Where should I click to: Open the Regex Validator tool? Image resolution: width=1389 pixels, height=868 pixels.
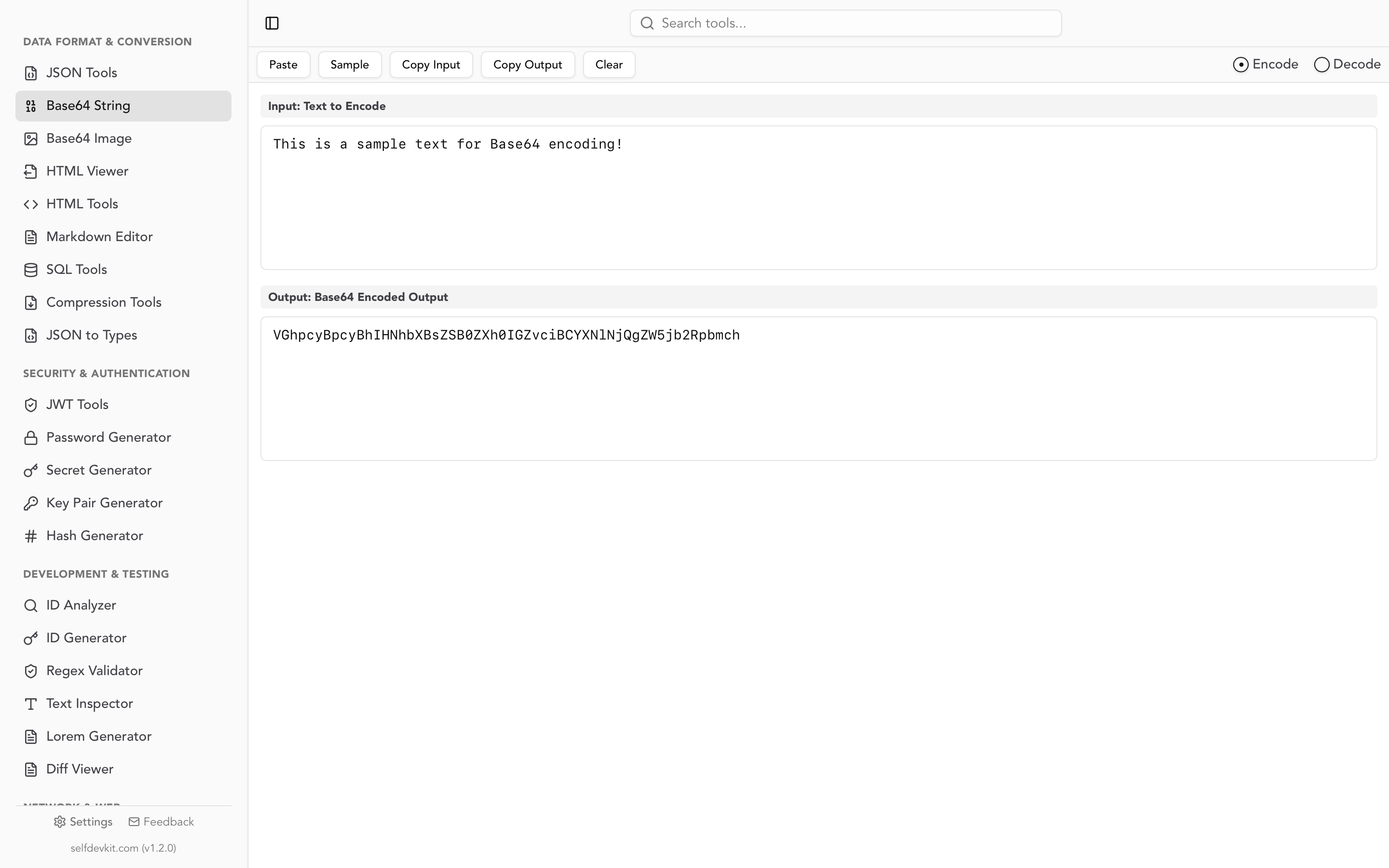coord(123,670)
